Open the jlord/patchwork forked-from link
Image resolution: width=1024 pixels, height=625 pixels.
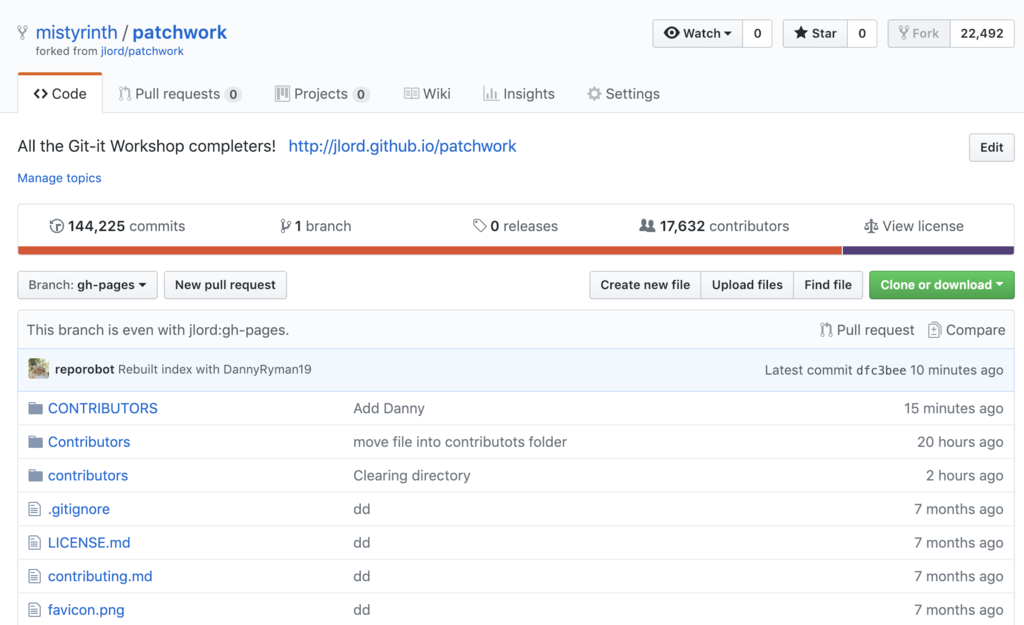coord(142,51)
